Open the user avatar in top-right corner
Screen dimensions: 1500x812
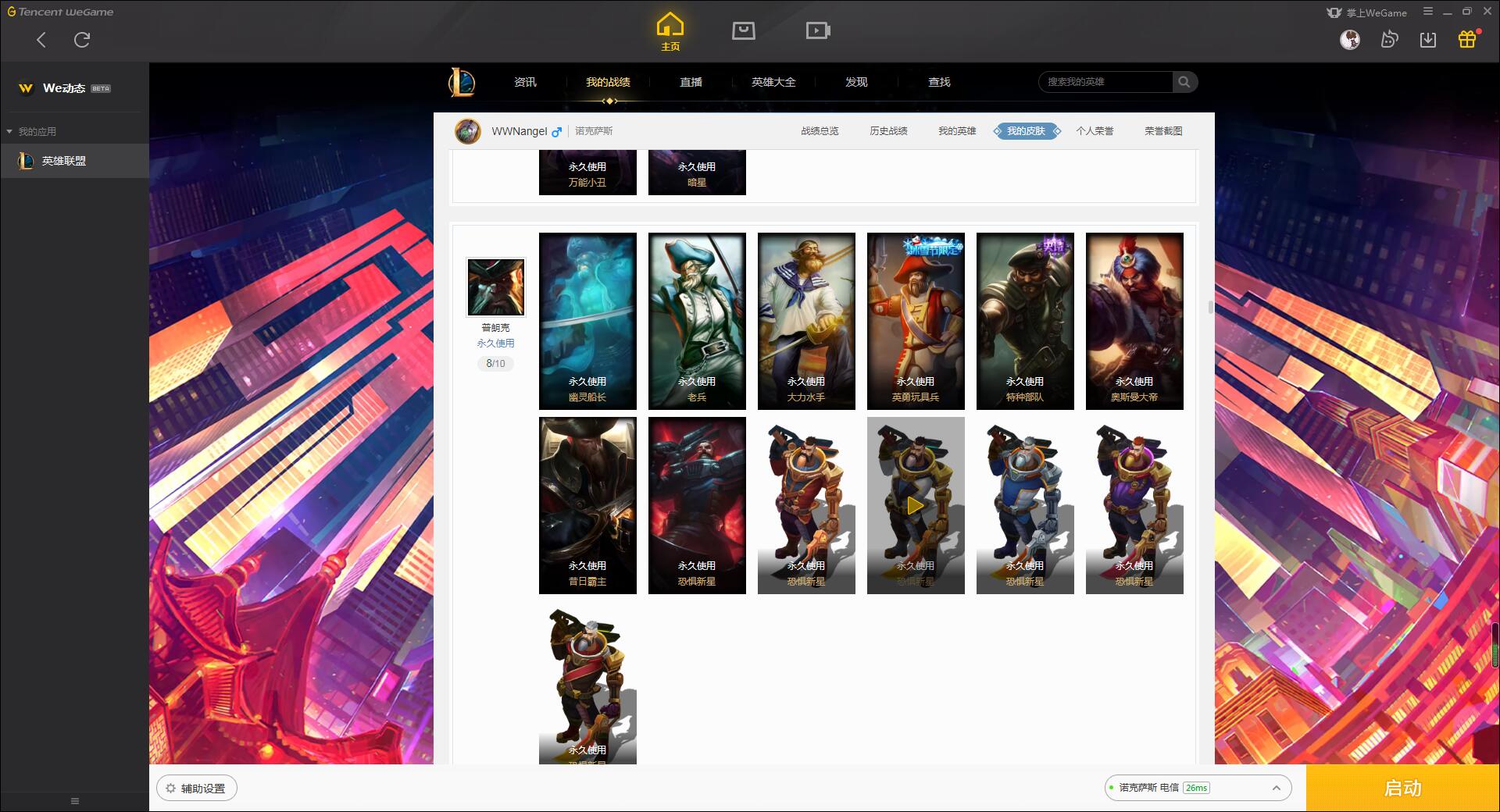pyautogui.click(x=1350, y=40)
